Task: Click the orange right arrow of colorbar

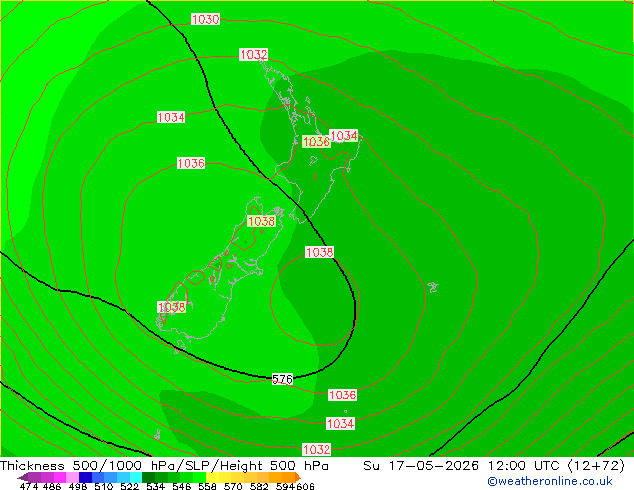Action: coord(298,477)
